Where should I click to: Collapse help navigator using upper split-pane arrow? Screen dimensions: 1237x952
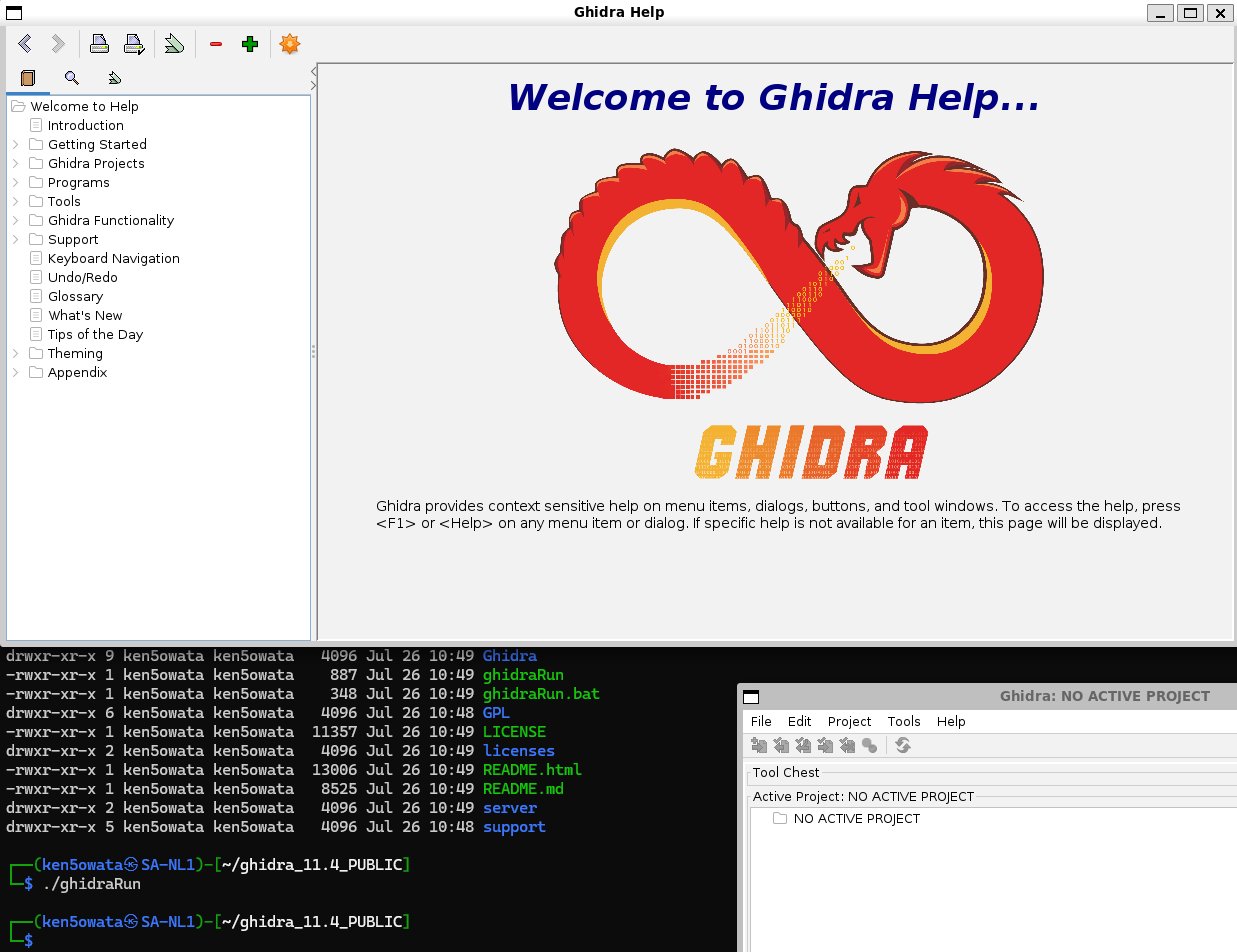tap(314, 71)
